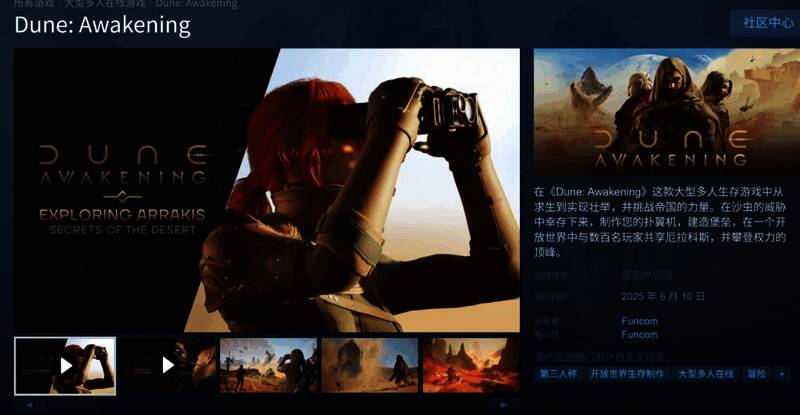
Task: Click the 第三人称 tag
Action: point(558,374)
